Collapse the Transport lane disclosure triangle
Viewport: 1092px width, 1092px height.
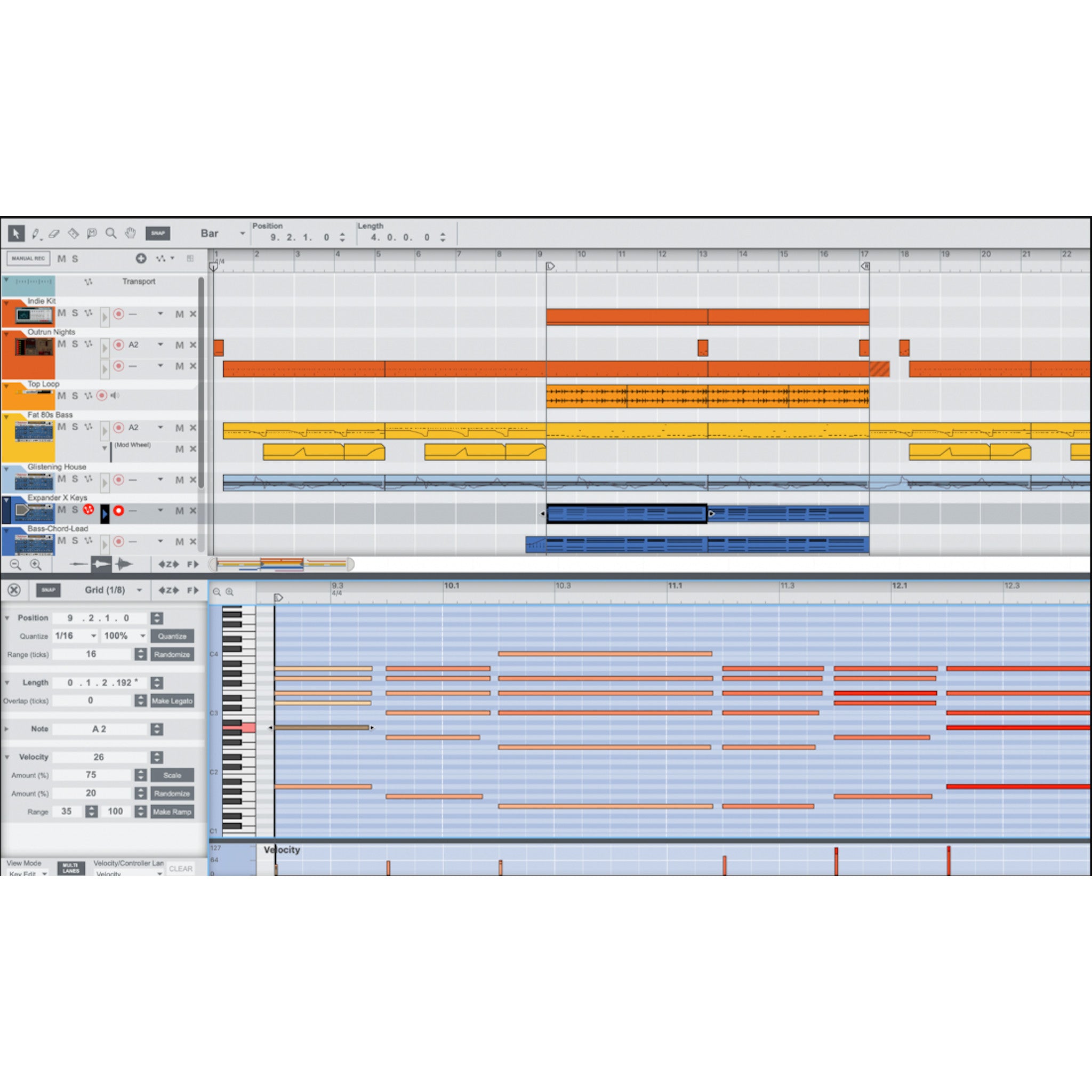(x=7, y=279)
